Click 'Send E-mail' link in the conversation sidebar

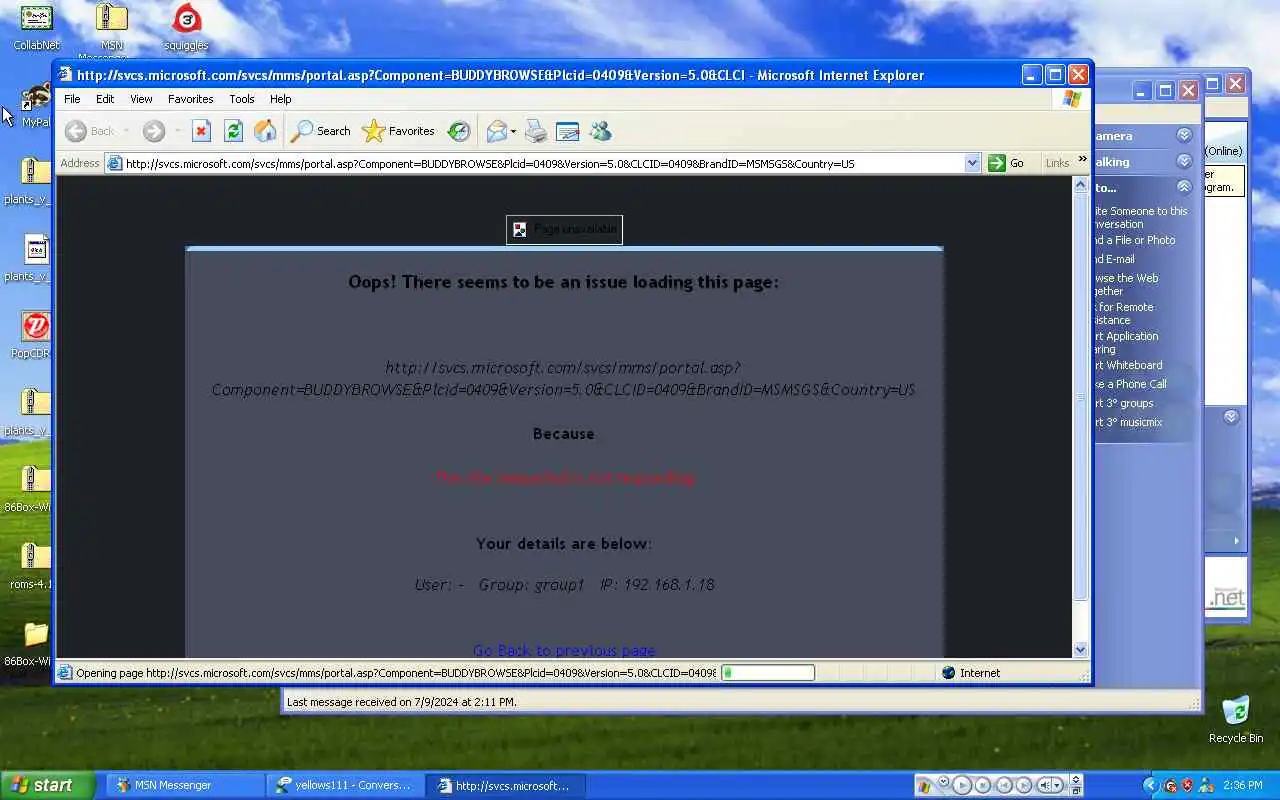(1115, 259)
